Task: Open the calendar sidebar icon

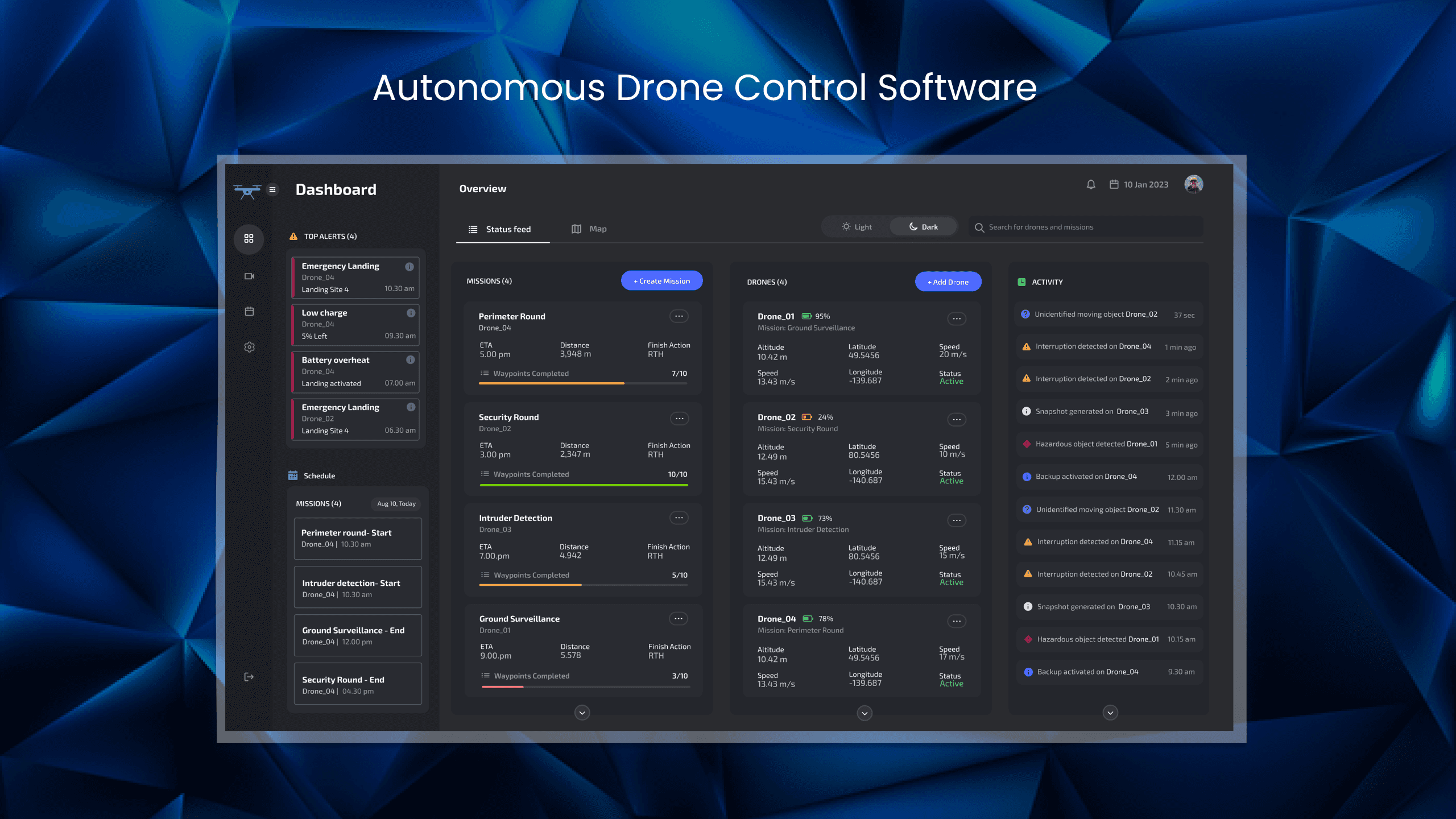Action: click(x=249, y=311)
